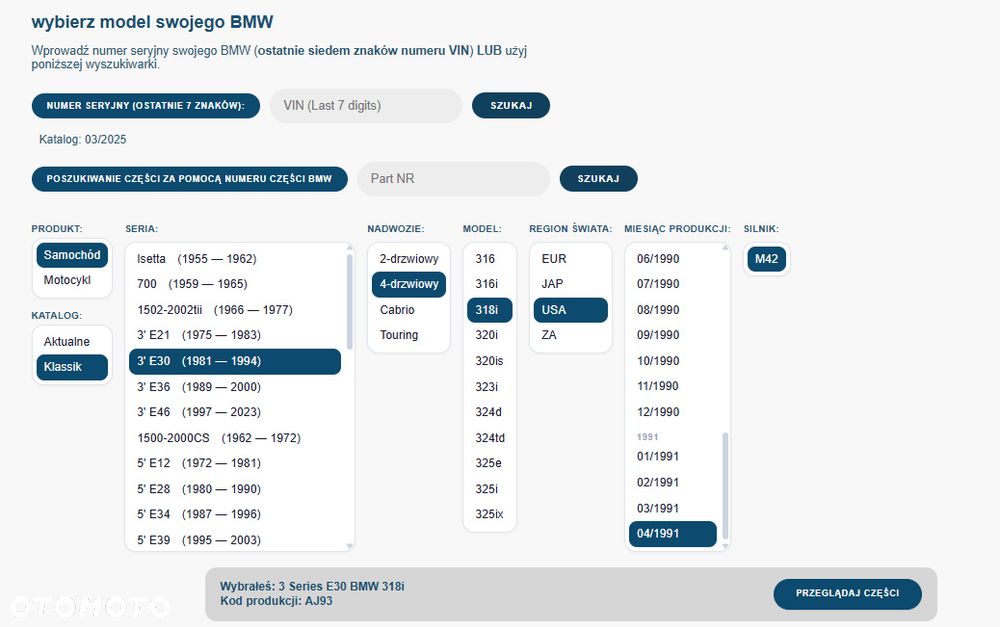
Task: Select EUR world region
Action: tap(570, 259)
